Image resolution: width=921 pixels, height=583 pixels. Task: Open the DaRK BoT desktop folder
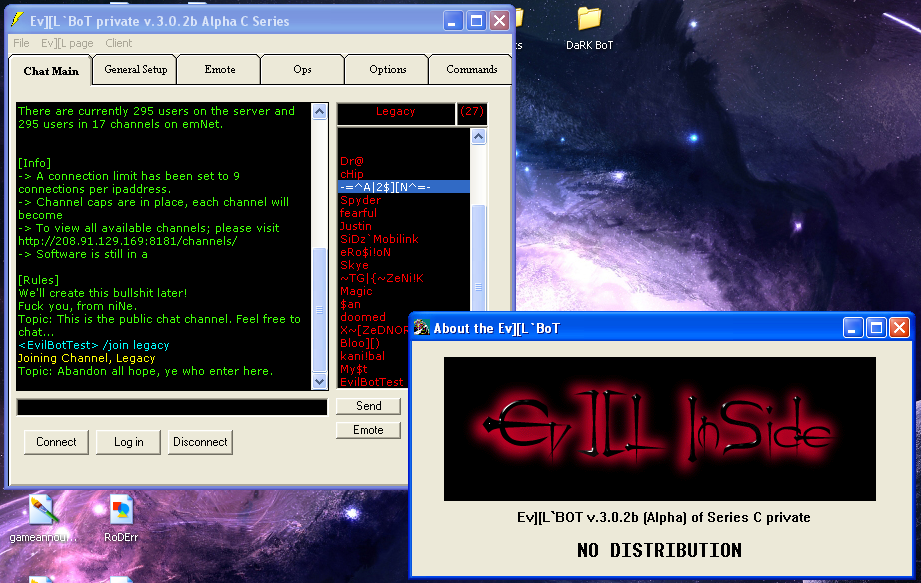click(589, 18)
